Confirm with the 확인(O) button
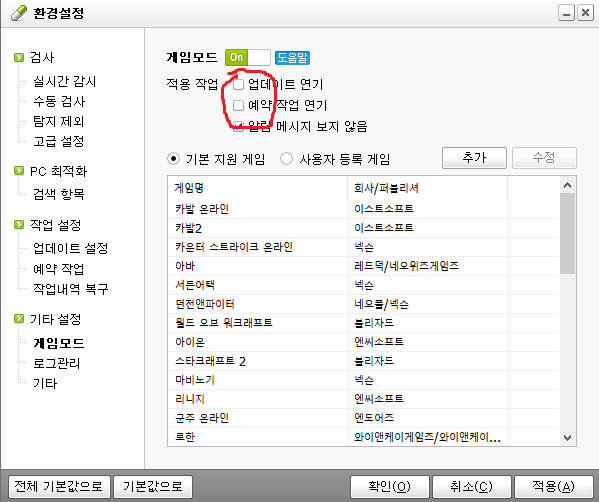This screenshot has width=599, height=502. [x=390, y=487]
